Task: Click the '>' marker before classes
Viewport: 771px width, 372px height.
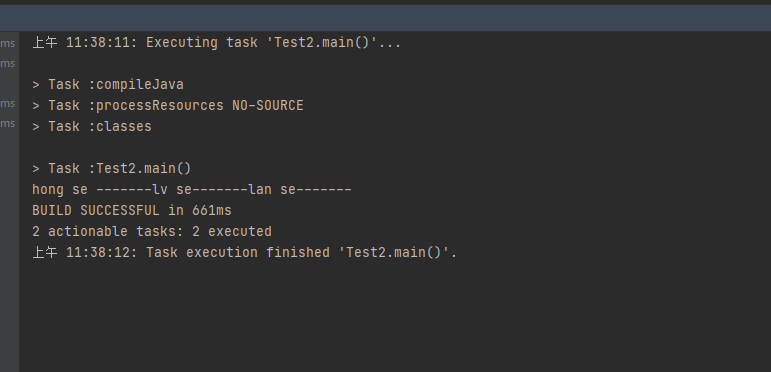Action: [36, 127]
